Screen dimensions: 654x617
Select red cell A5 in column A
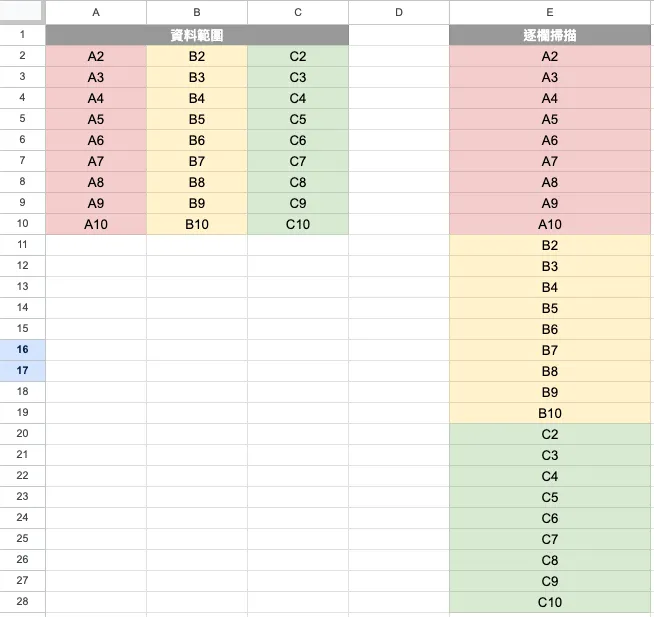(x=96, y=119)
